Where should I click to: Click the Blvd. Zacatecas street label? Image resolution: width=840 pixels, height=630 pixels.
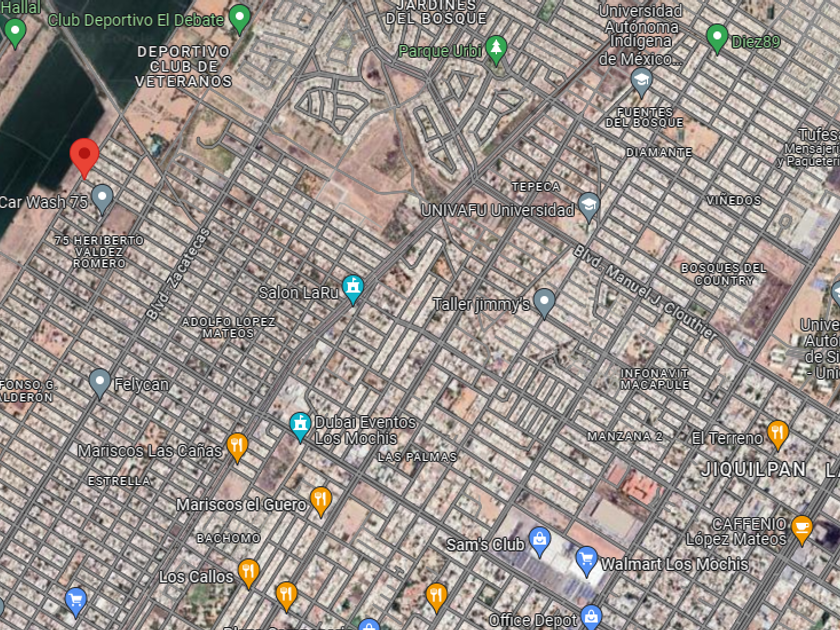coord(177,274)
